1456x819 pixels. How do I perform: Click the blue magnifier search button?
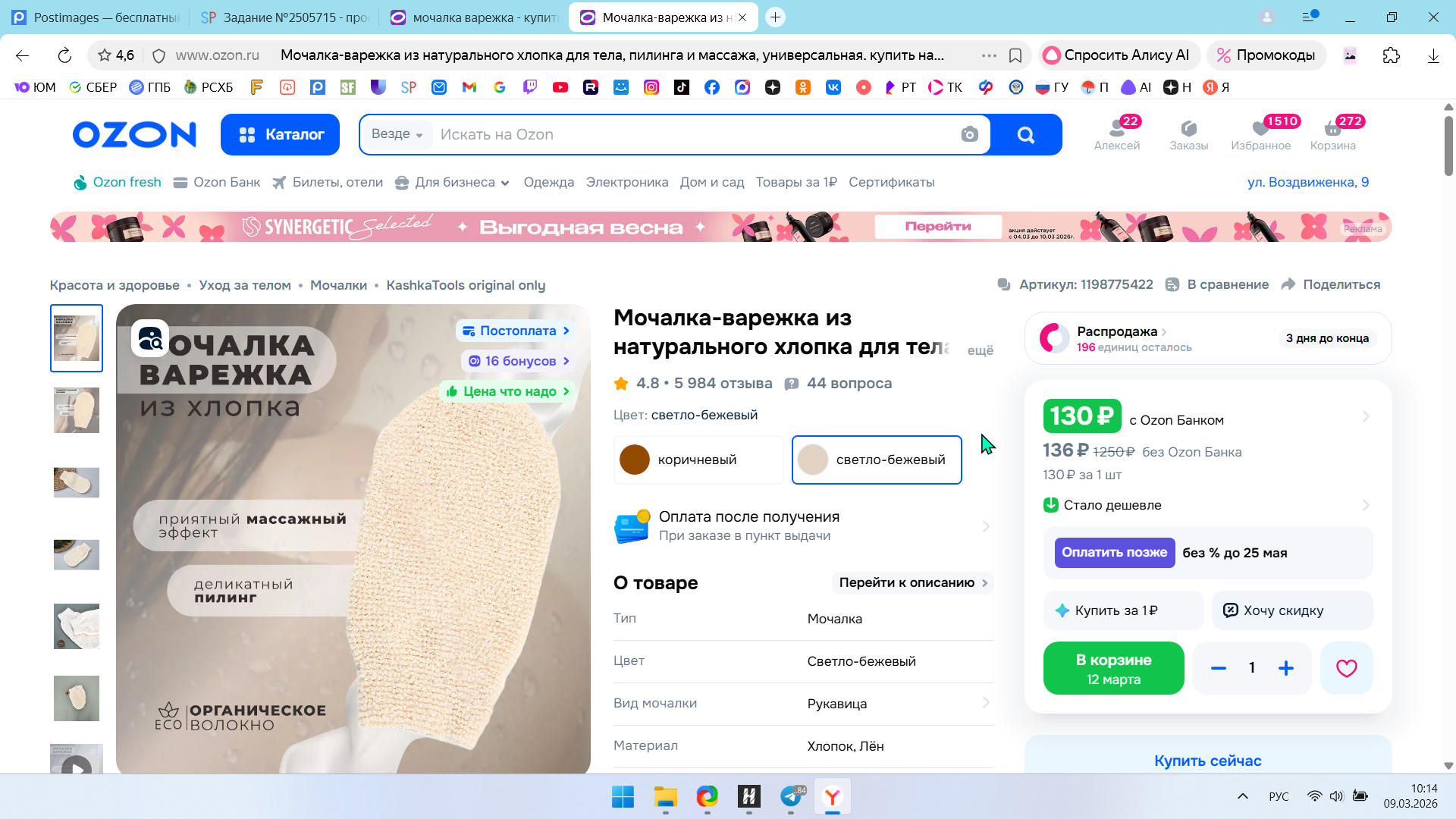coord(1025,134)
